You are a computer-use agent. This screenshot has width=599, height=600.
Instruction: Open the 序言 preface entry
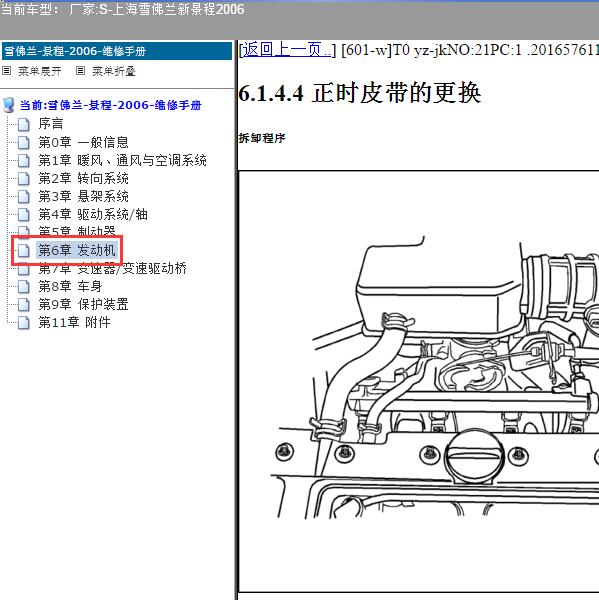(x=51, y=124)
